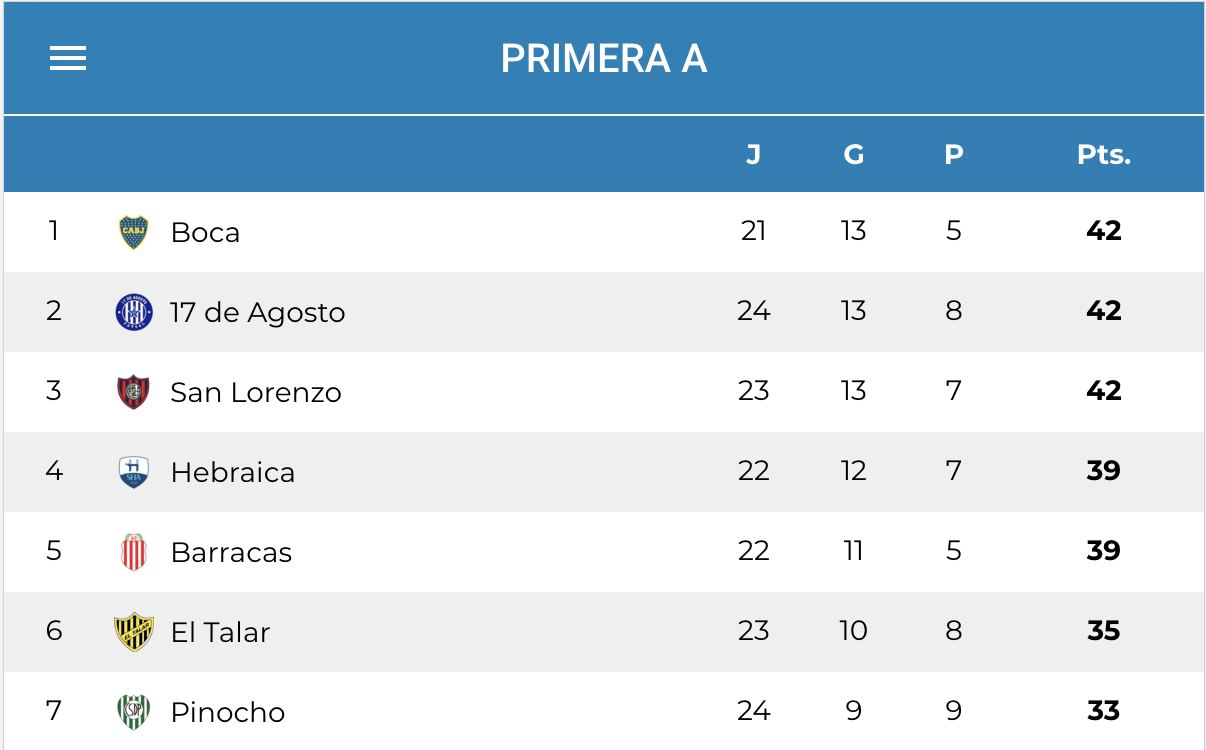Image resolution: width=1206 pixels, height=750 pixels.
Task: Open the Boca team name link
Action: click(x=205, y=232)
